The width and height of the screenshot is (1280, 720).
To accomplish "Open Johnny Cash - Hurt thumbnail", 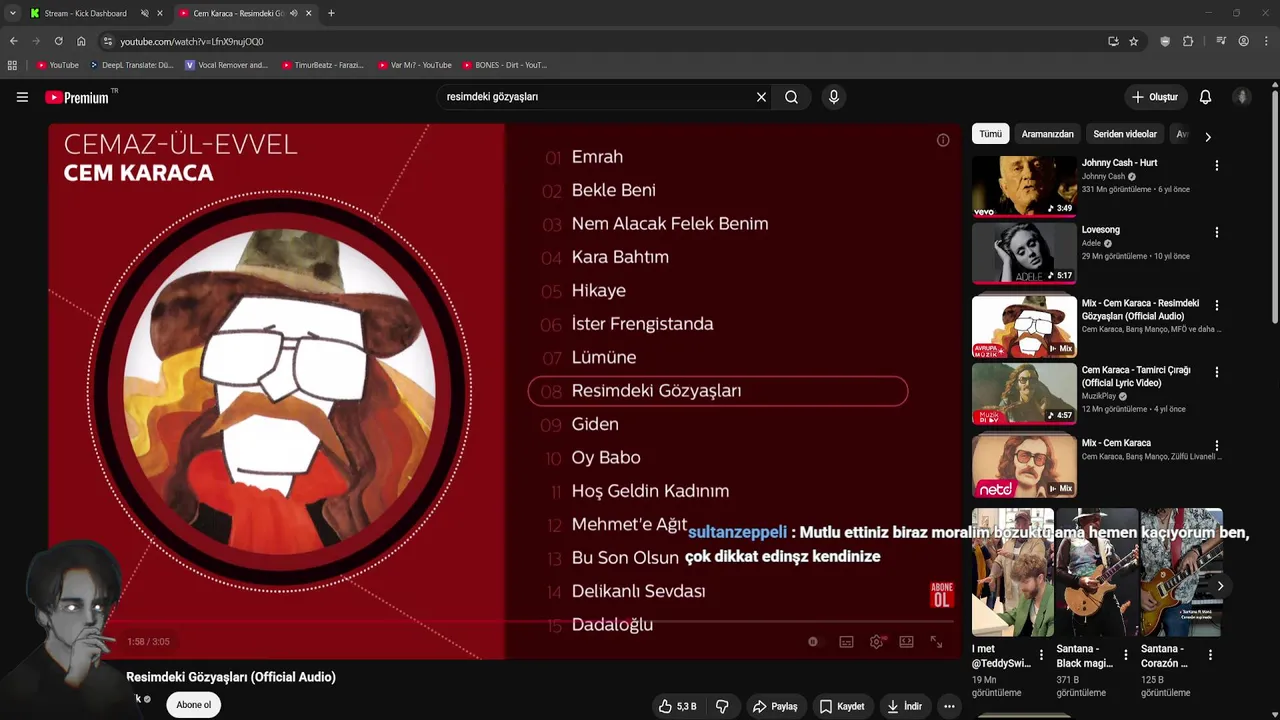I will 1024,186.
